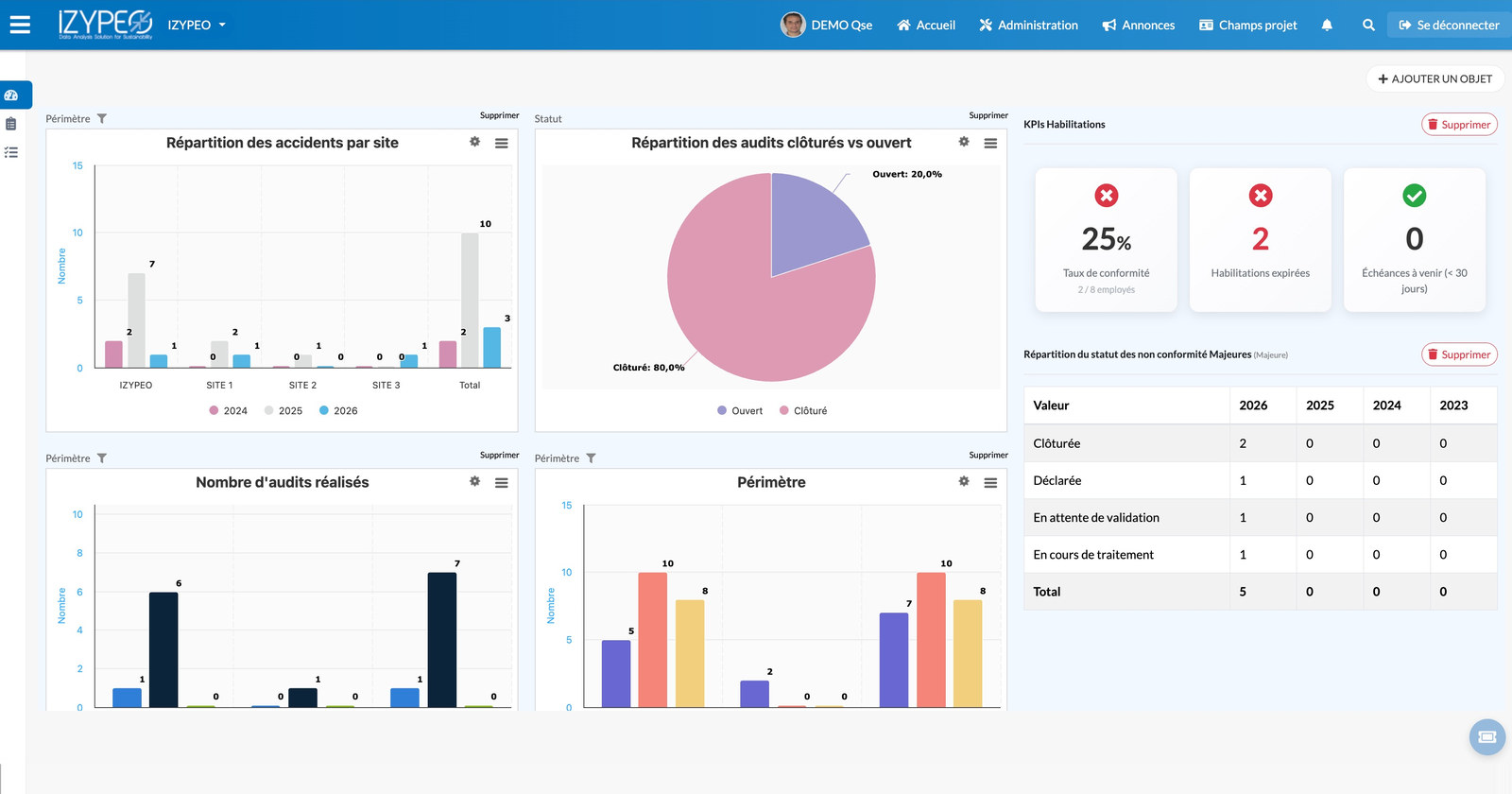Screen dimensions: 1512x794
Task: Toggle the 2025 legend series
Action: click(283, 410)
